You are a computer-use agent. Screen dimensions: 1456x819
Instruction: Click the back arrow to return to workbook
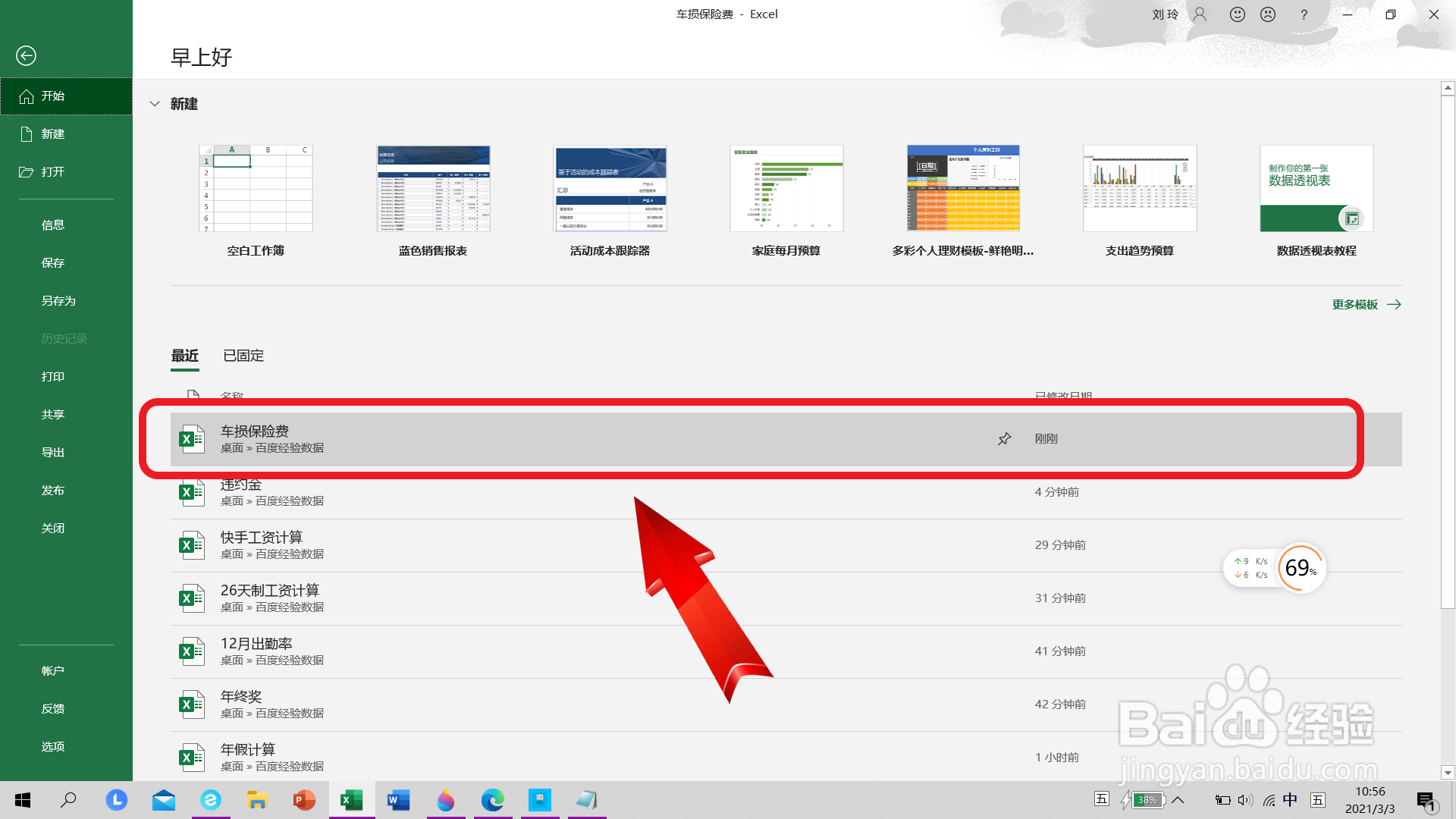[26, 55]
